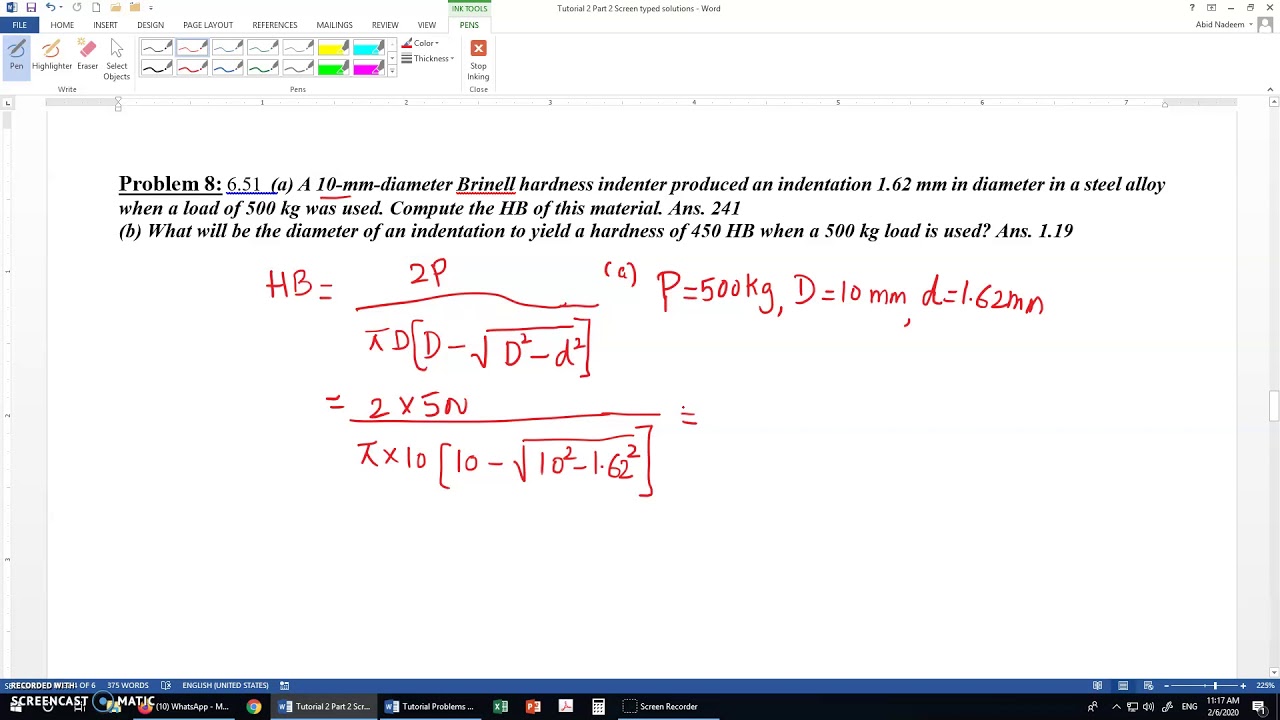Switch to Print Layout view
Image resolution: width=1280 pixels, height=720 pixels.
(x=1122, y=685)
